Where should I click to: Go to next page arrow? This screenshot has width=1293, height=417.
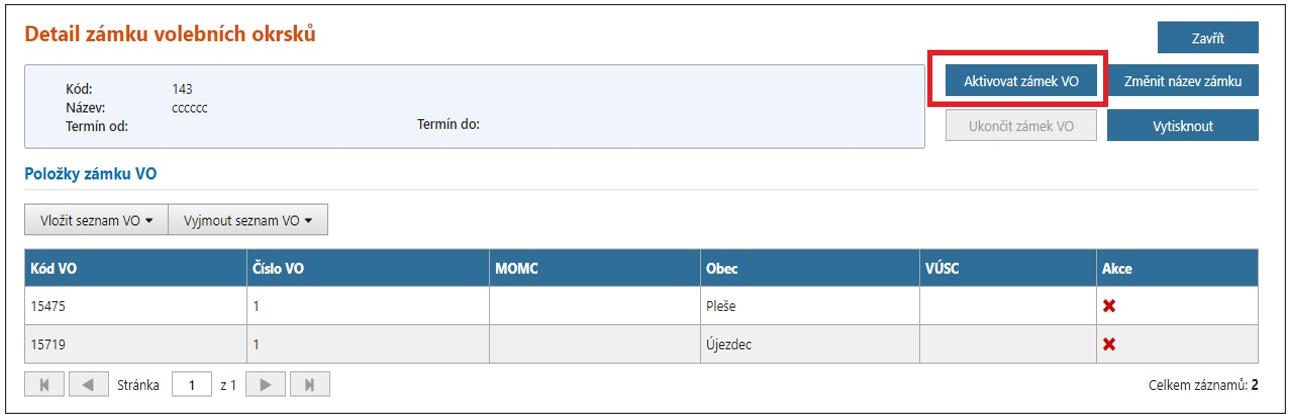point(266,385)
